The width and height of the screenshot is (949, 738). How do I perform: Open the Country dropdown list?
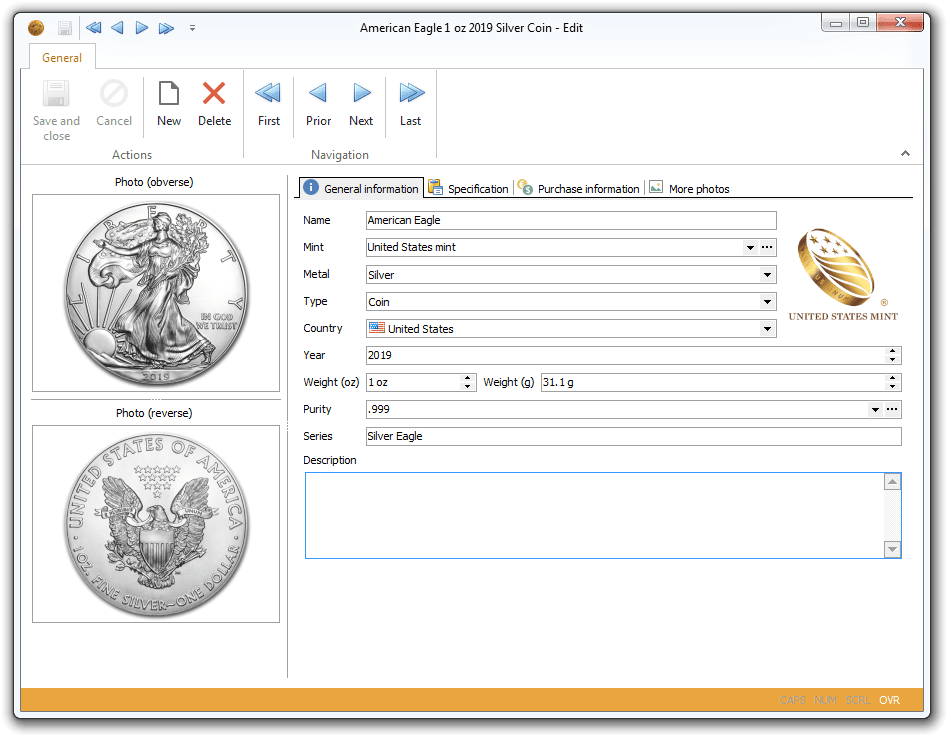[767, 329]
